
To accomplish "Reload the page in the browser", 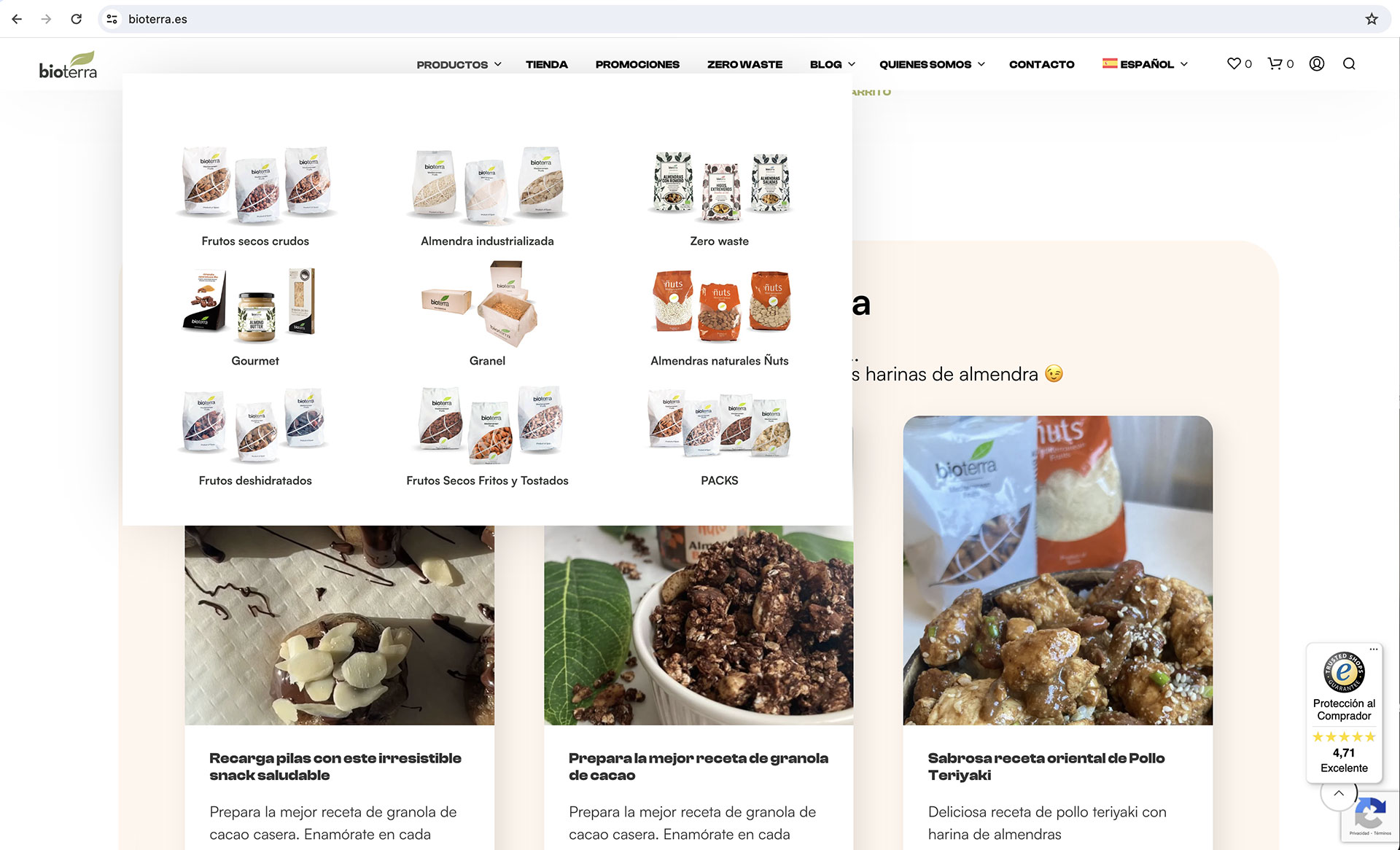I will [76, 19].
